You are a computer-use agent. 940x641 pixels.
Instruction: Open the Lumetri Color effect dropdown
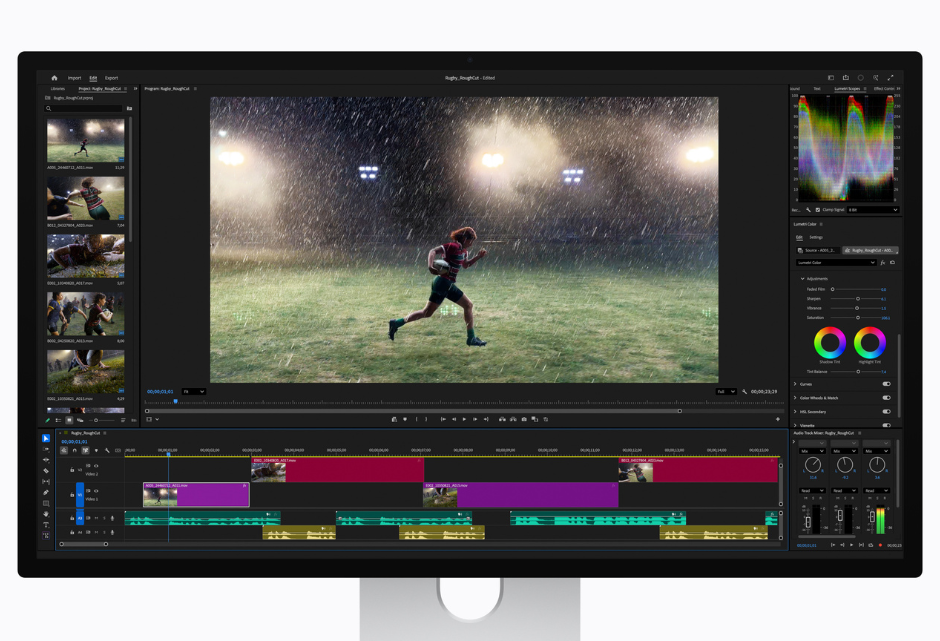click(836, 263)
